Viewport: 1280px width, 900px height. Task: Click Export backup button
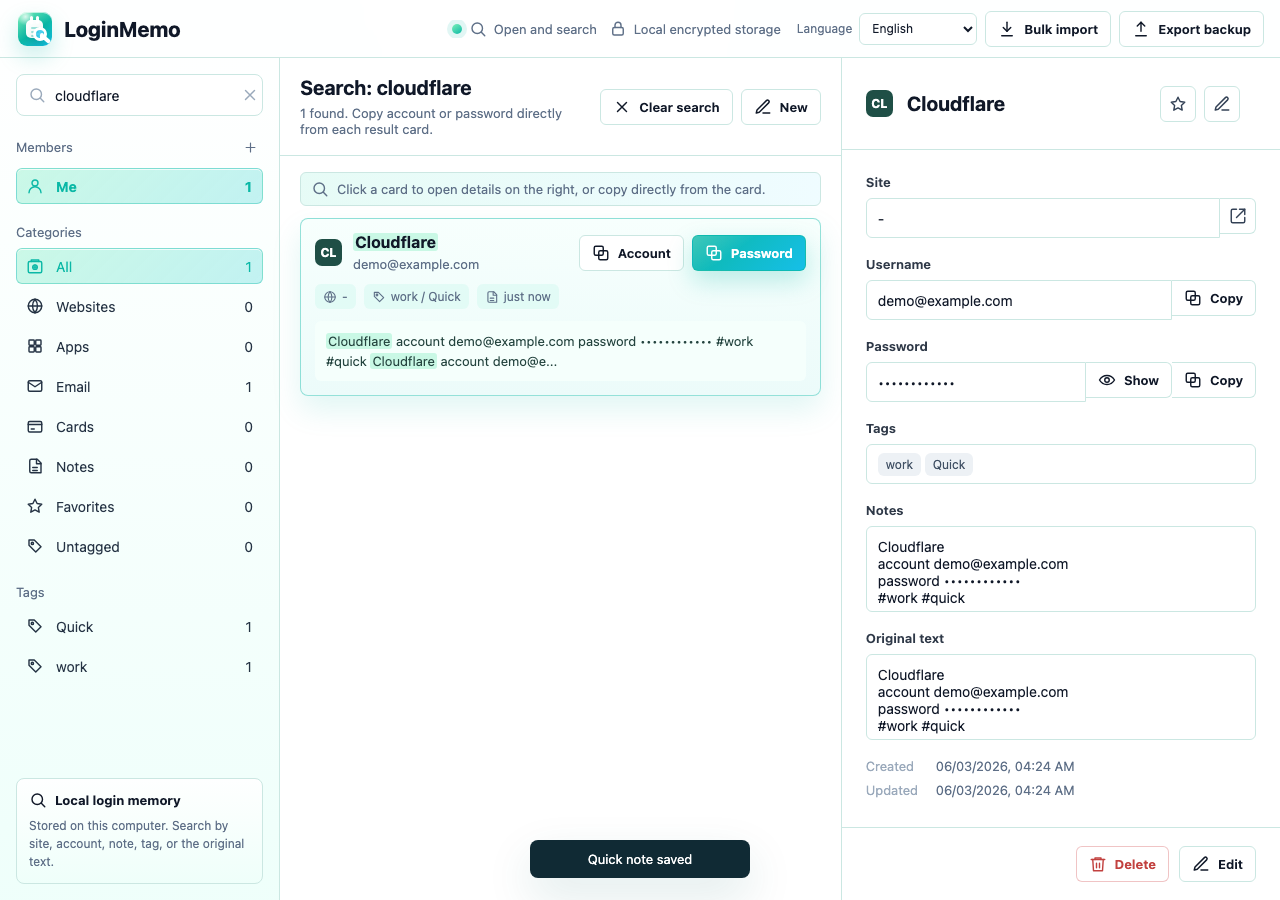click(x=1191, y=29)
